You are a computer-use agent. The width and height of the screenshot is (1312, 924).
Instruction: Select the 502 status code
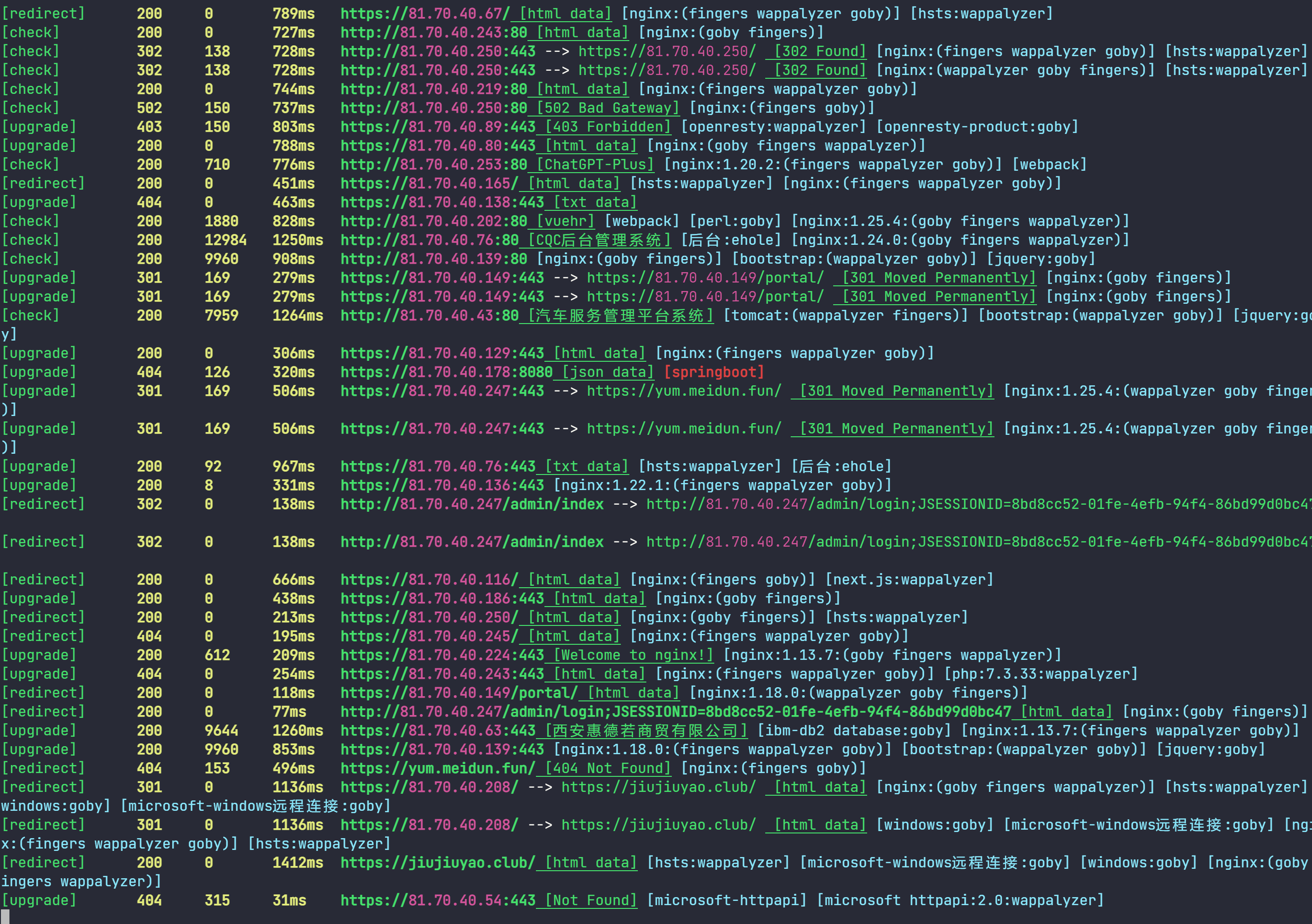pos(149,108)
